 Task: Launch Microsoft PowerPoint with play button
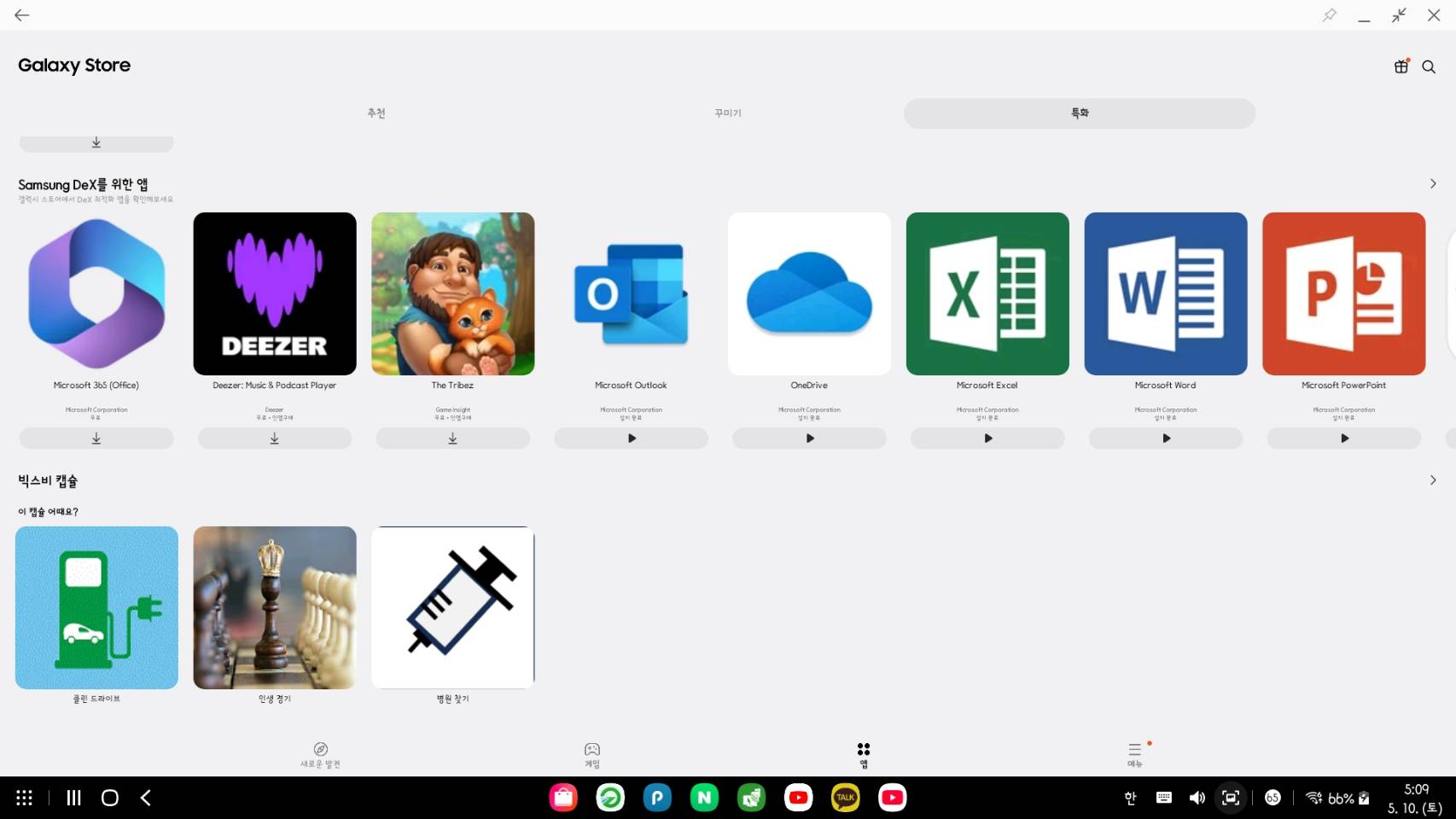pos(1344,439)
